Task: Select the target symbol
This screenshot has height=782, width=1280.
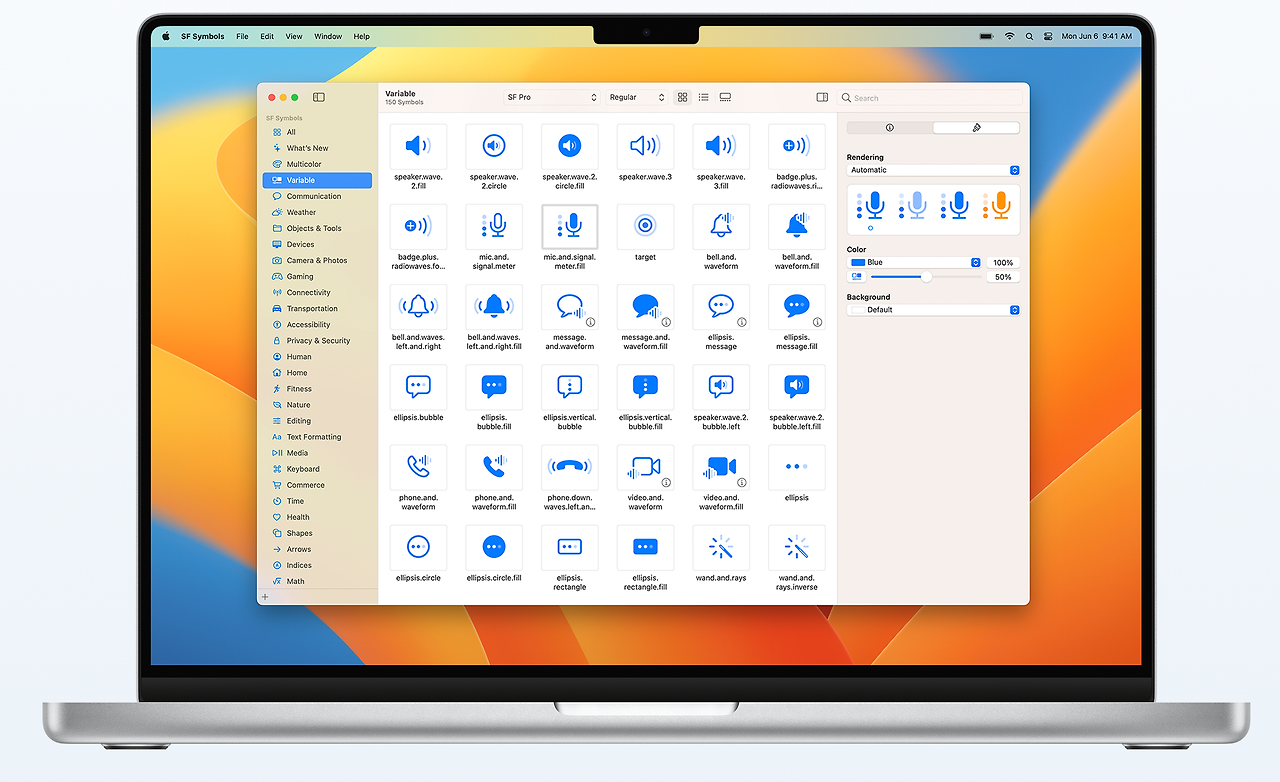Action: pyautogui.click(x=645, y=226)
